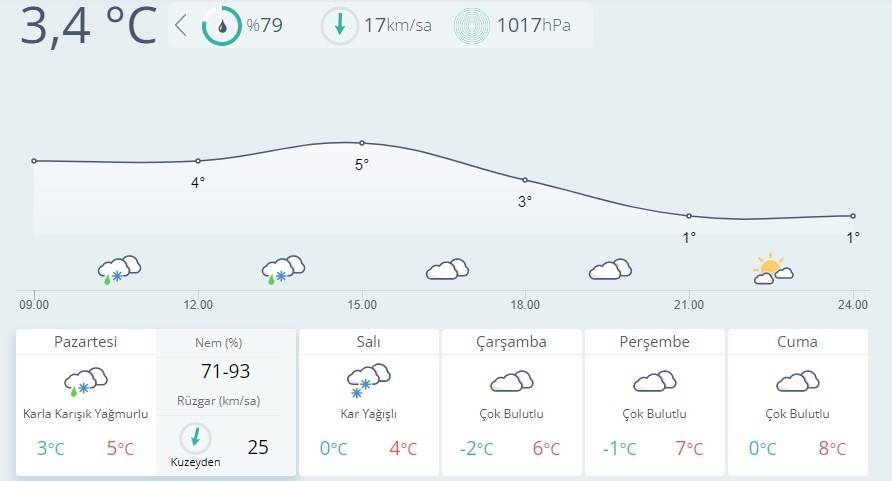Viewport: 892px width, 481px height.
Task: Collapse details with the left chevron arrow
Action: tap(181, 26)
